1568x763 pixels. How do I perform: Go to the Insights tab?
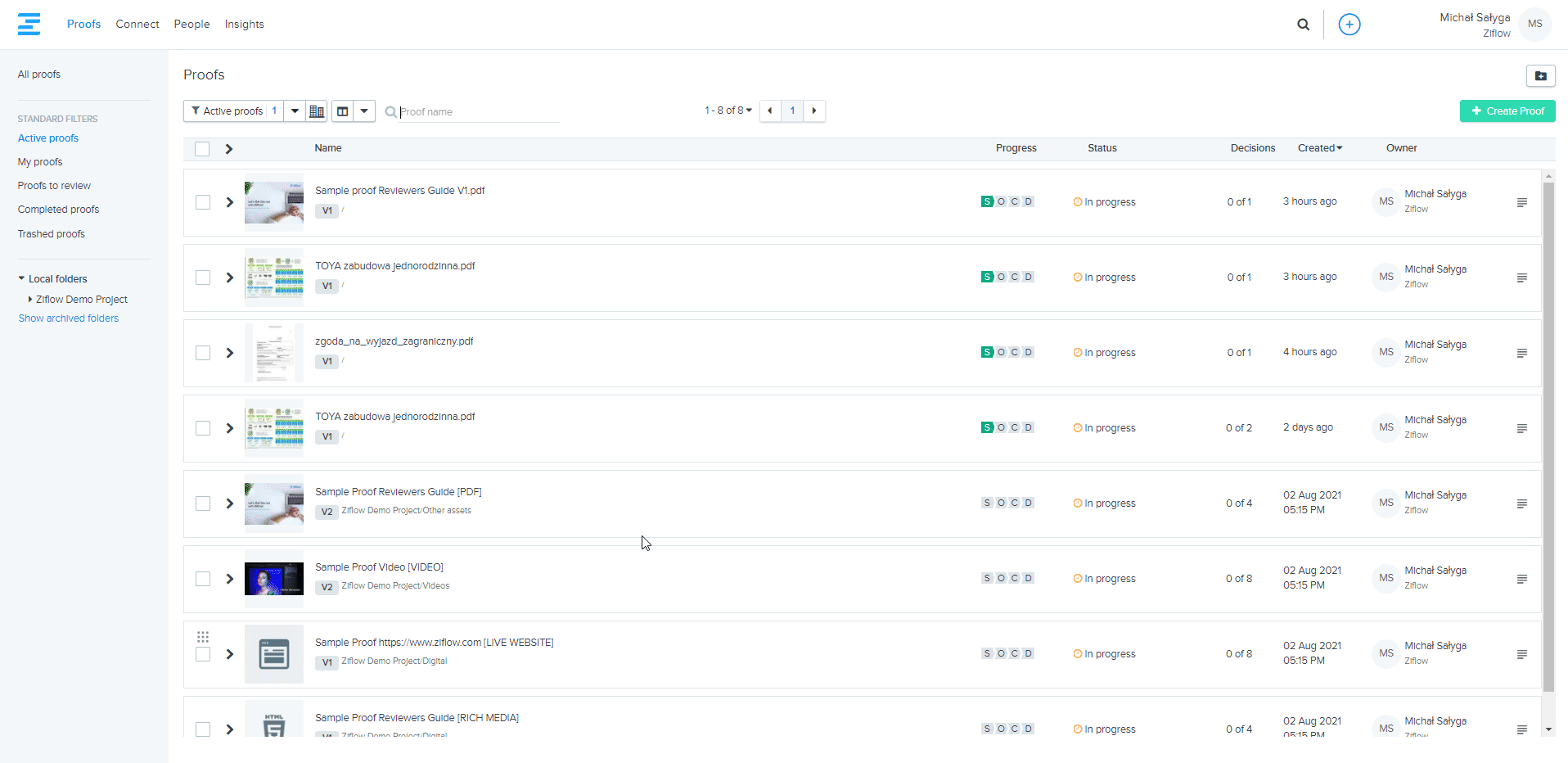[x=244, y=25]
